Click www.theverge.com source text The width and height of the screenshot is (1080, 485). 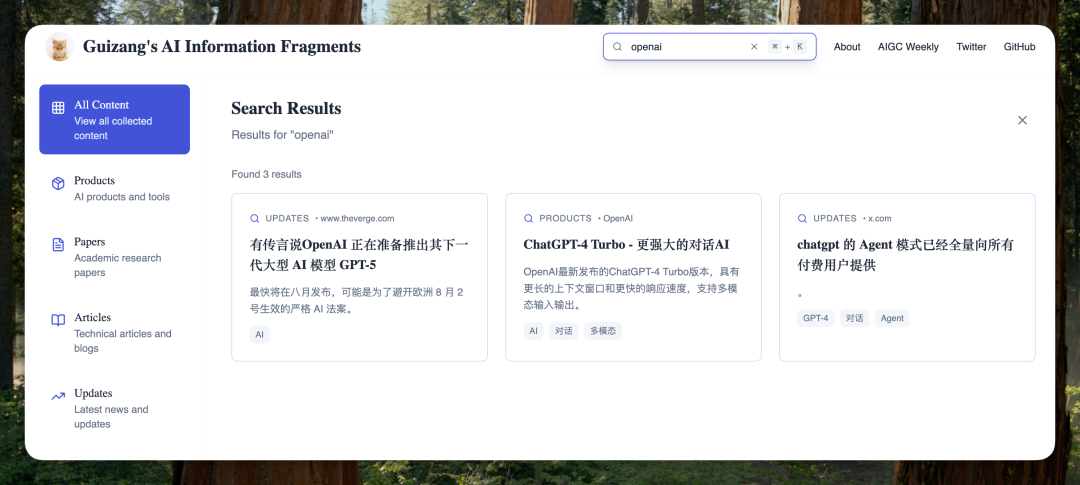coord(357,218)
